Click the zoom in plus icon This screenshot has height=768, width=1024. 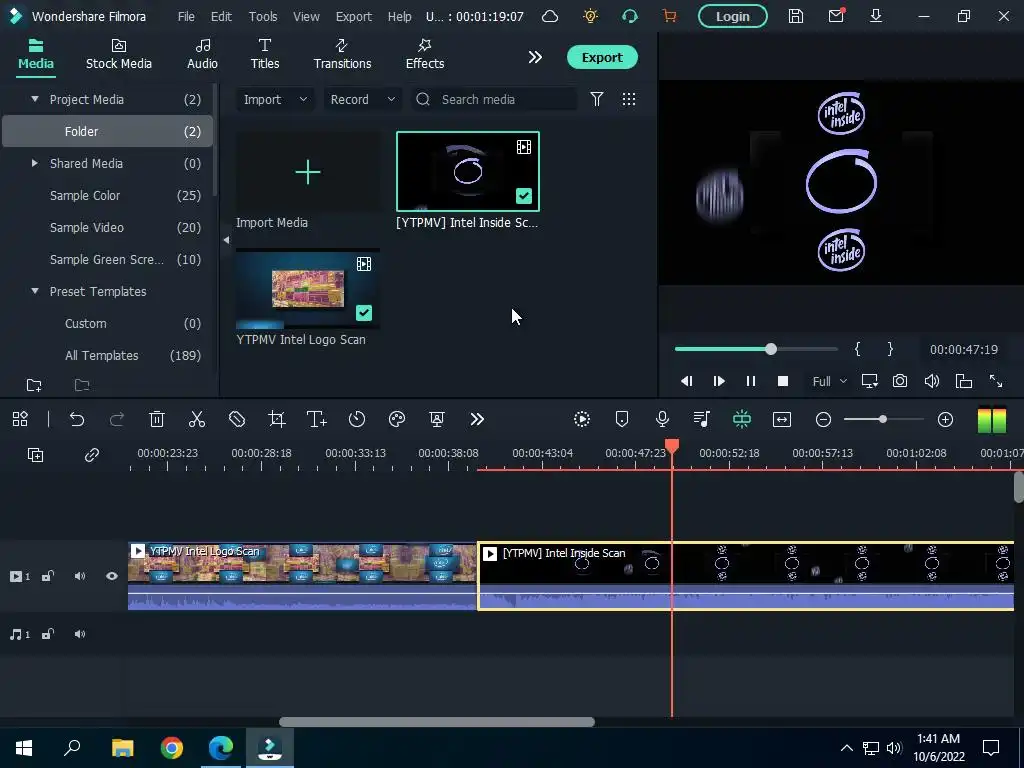click(x=946, y=419)
